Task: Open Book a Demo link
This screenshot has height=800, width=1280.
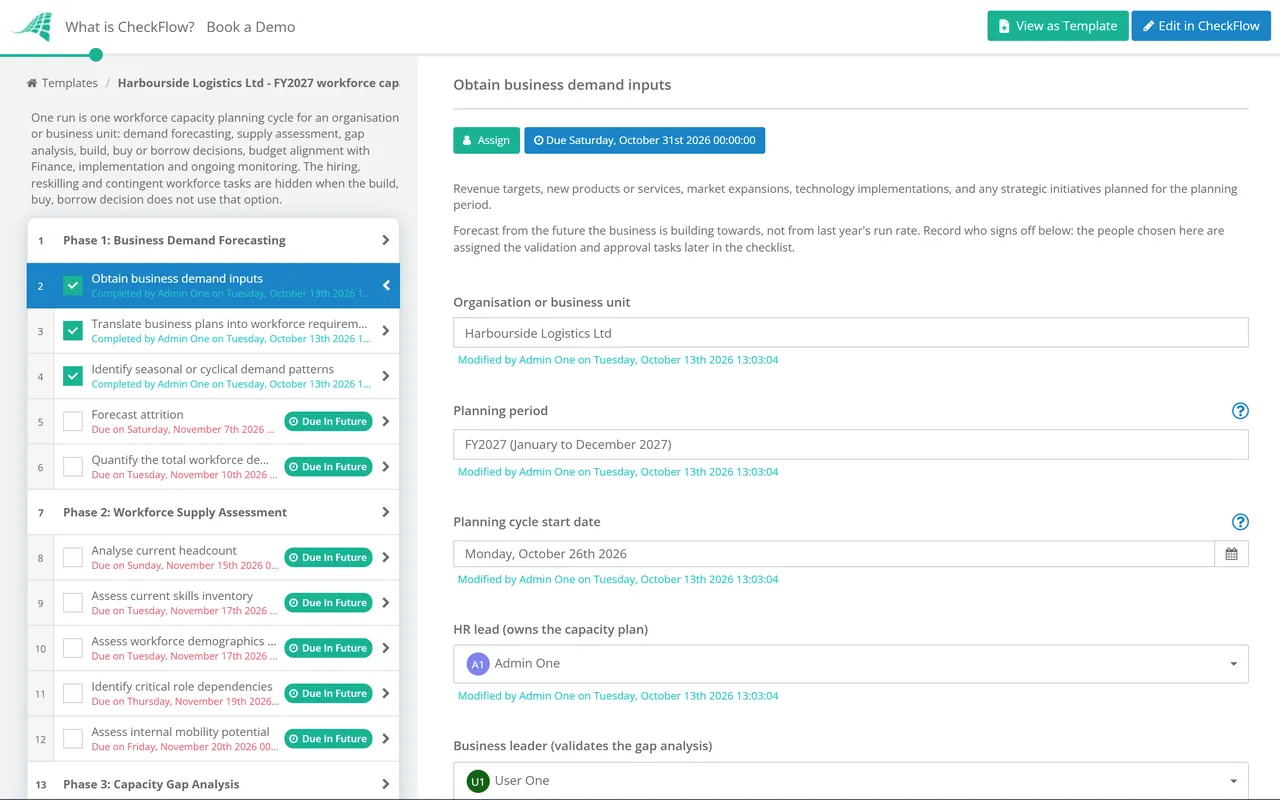Action: 251,27
